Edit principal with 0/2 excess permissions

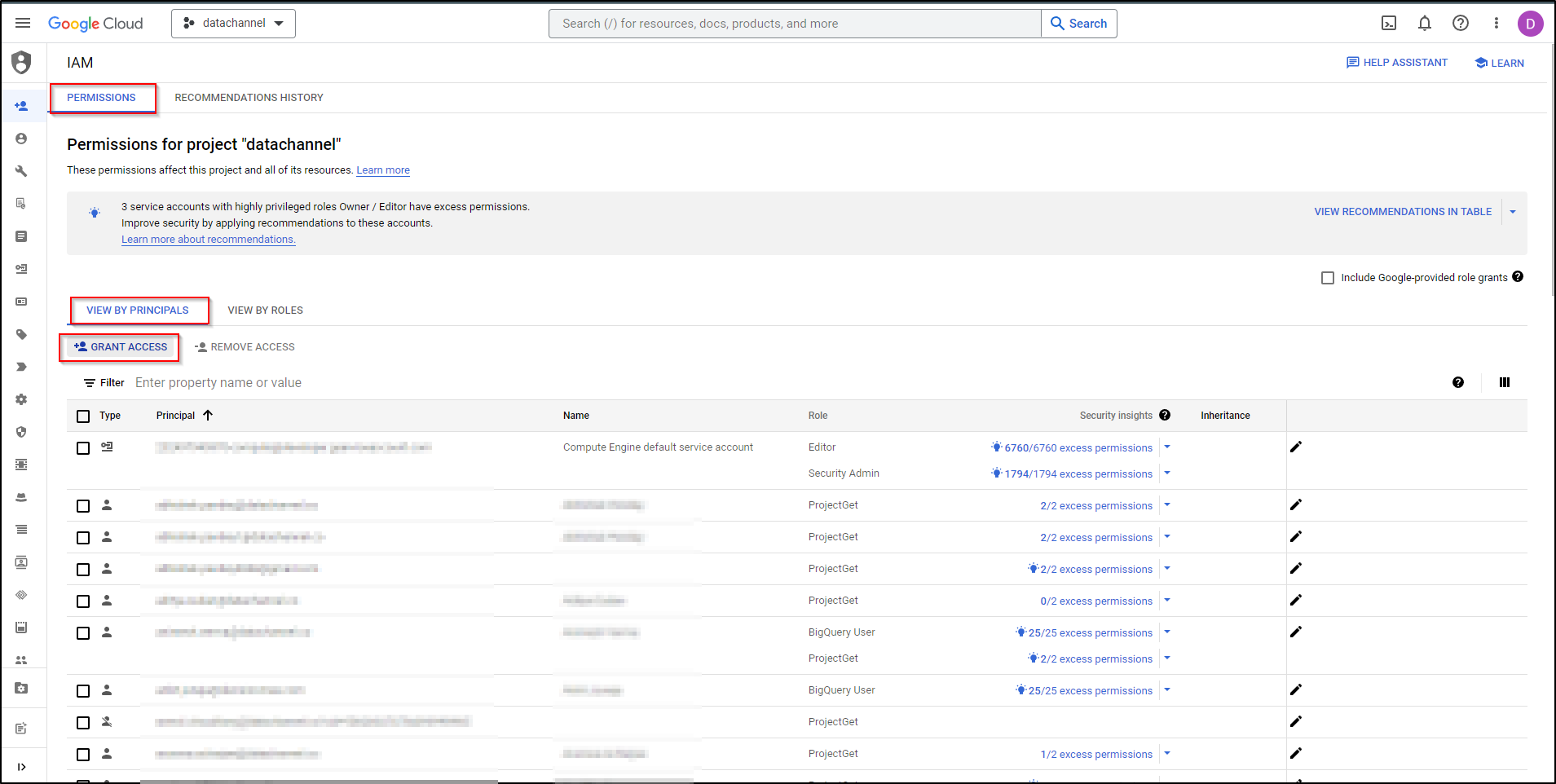[1296, 600]
